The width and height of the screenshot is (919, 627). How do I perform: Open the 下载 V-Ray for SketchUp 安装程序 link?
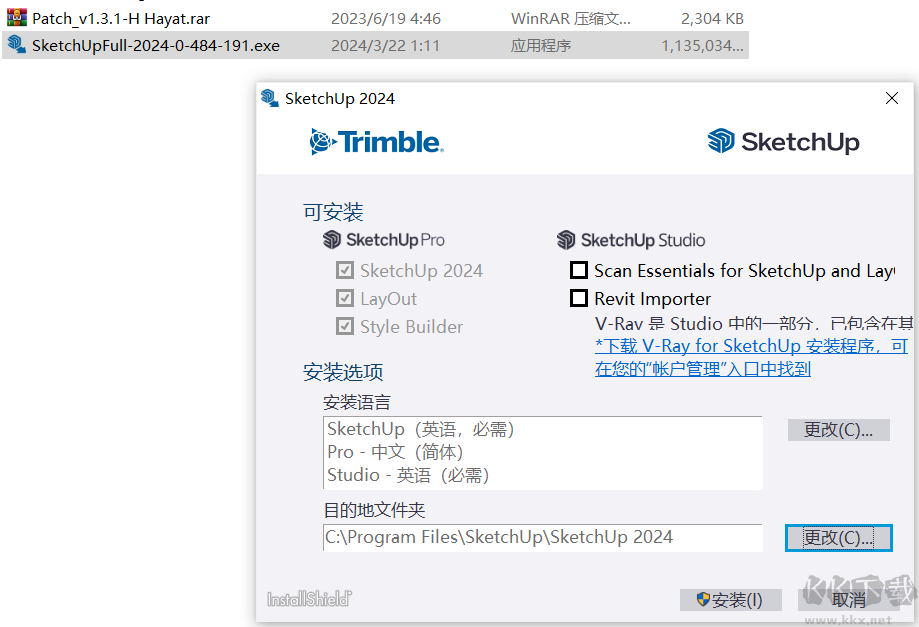pos(751,346)
